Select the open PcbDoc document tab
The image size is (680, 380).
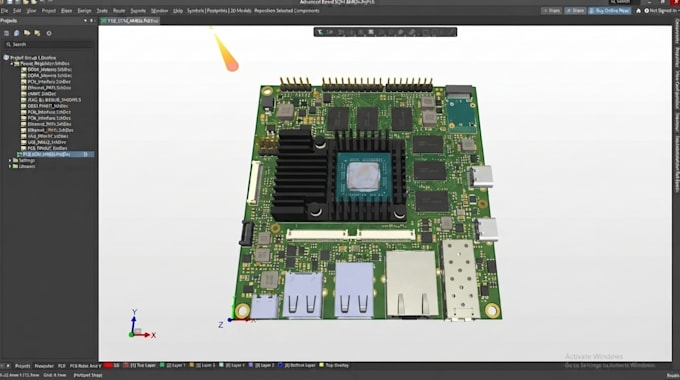pos(130,20)
